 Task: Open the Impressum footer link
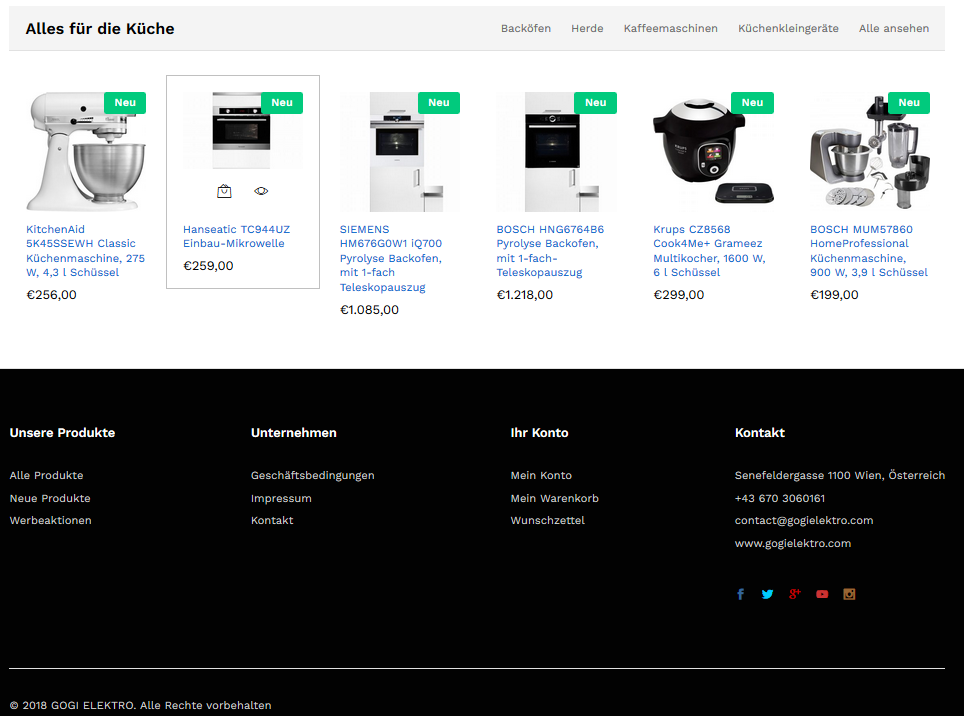[281, 498]
